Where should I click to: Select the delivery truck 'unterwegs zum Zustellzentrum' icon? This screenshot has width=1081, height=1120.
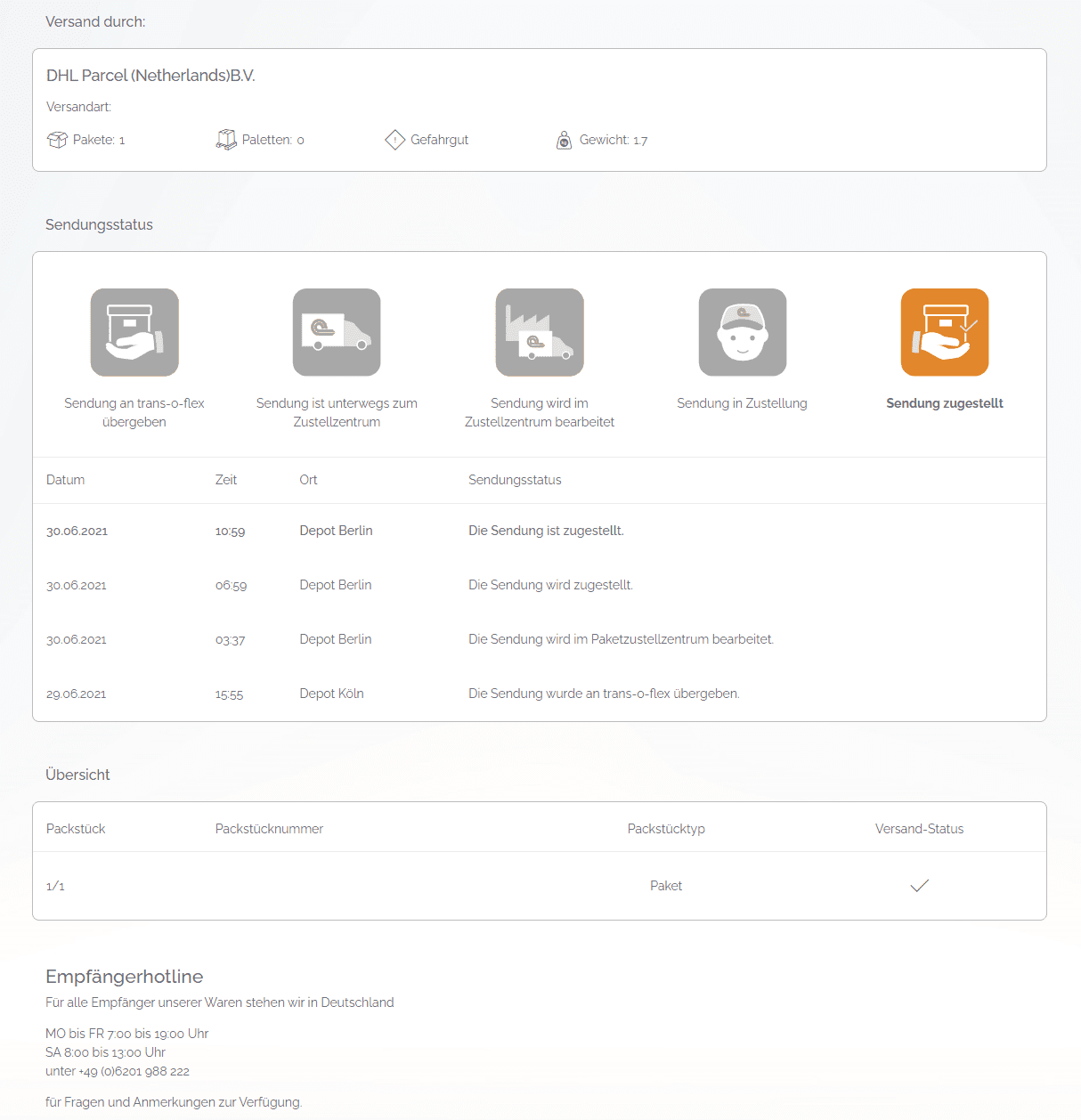[x=337, y=332]
